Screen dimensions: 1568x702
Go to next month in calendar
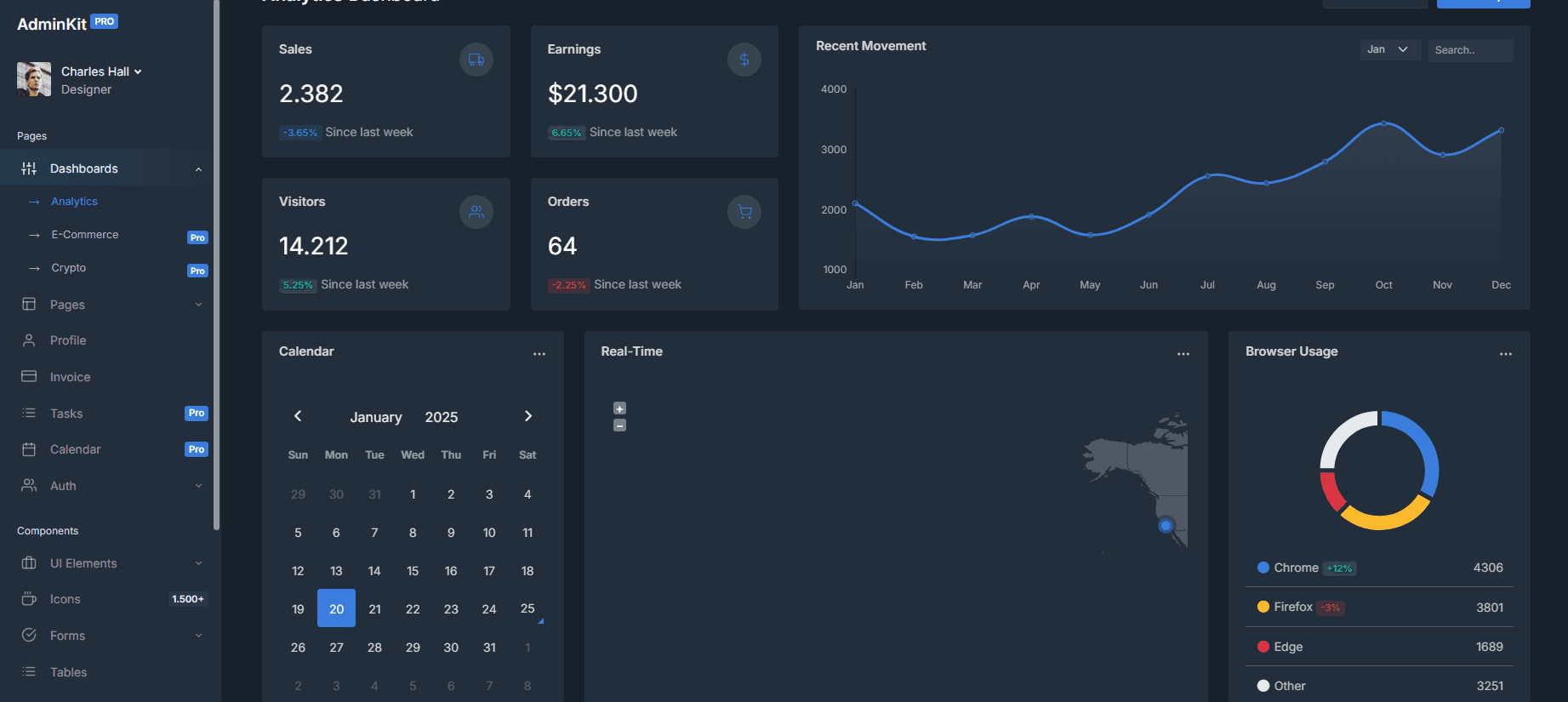pyautogui.click(x=527, y=416)
